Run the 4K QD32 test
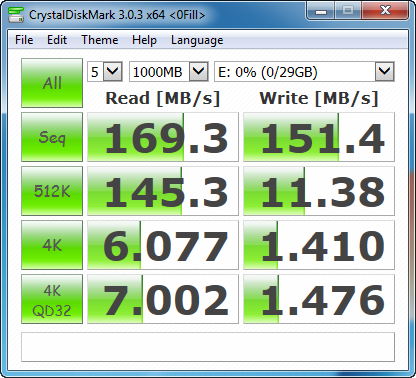Screen dimensions: 416x378 point(52,299)
